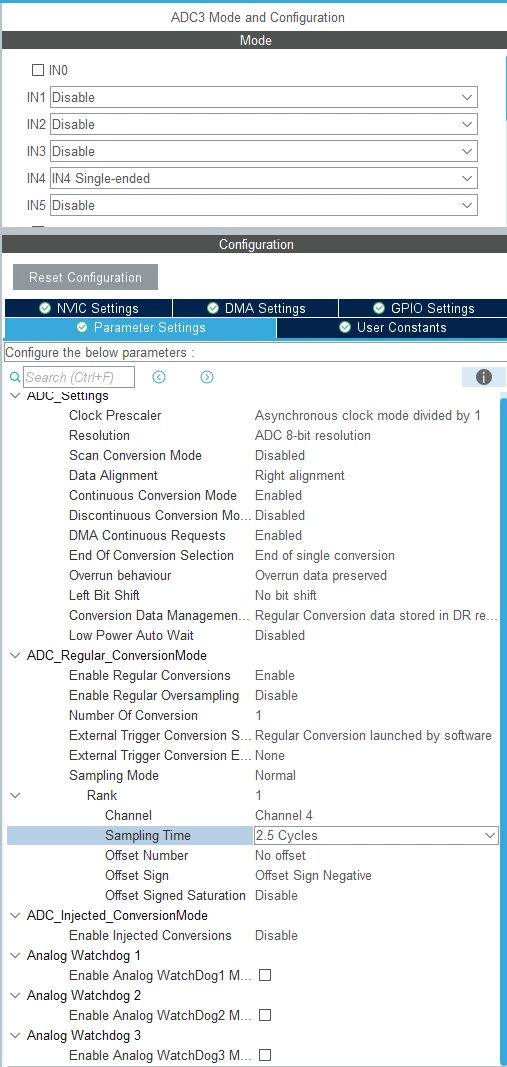Click the Reset Configuration button
Image resolution: width=507 pixels, height=1067 pixels.
click(x=86, y=278)
